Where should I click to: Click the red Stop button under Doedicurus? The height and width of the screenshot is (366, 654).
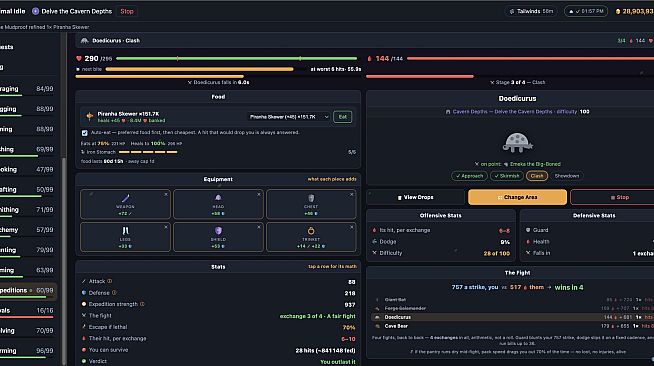(619, 197)
